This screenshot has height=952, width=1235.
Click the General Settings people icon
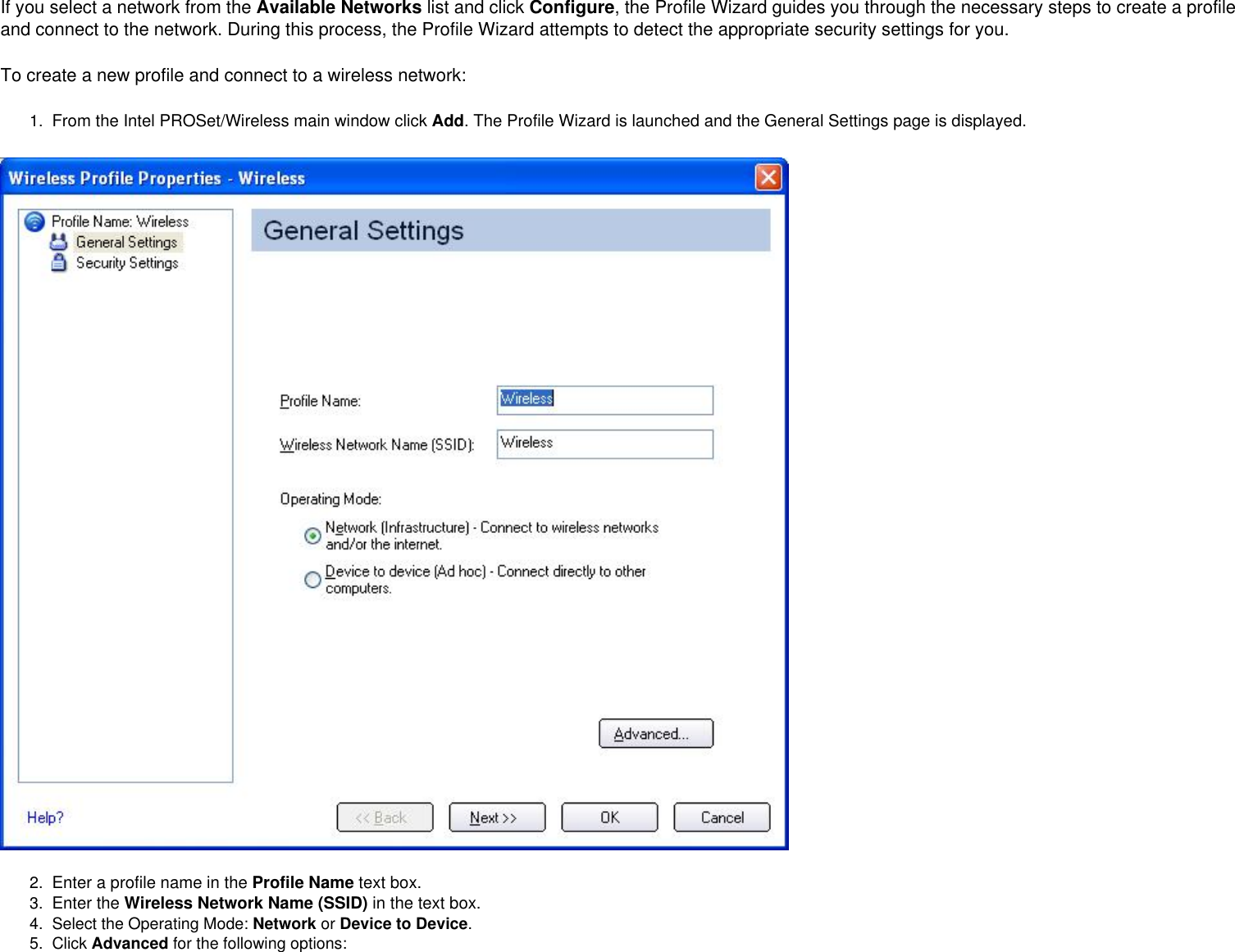(x=58, y=242)
